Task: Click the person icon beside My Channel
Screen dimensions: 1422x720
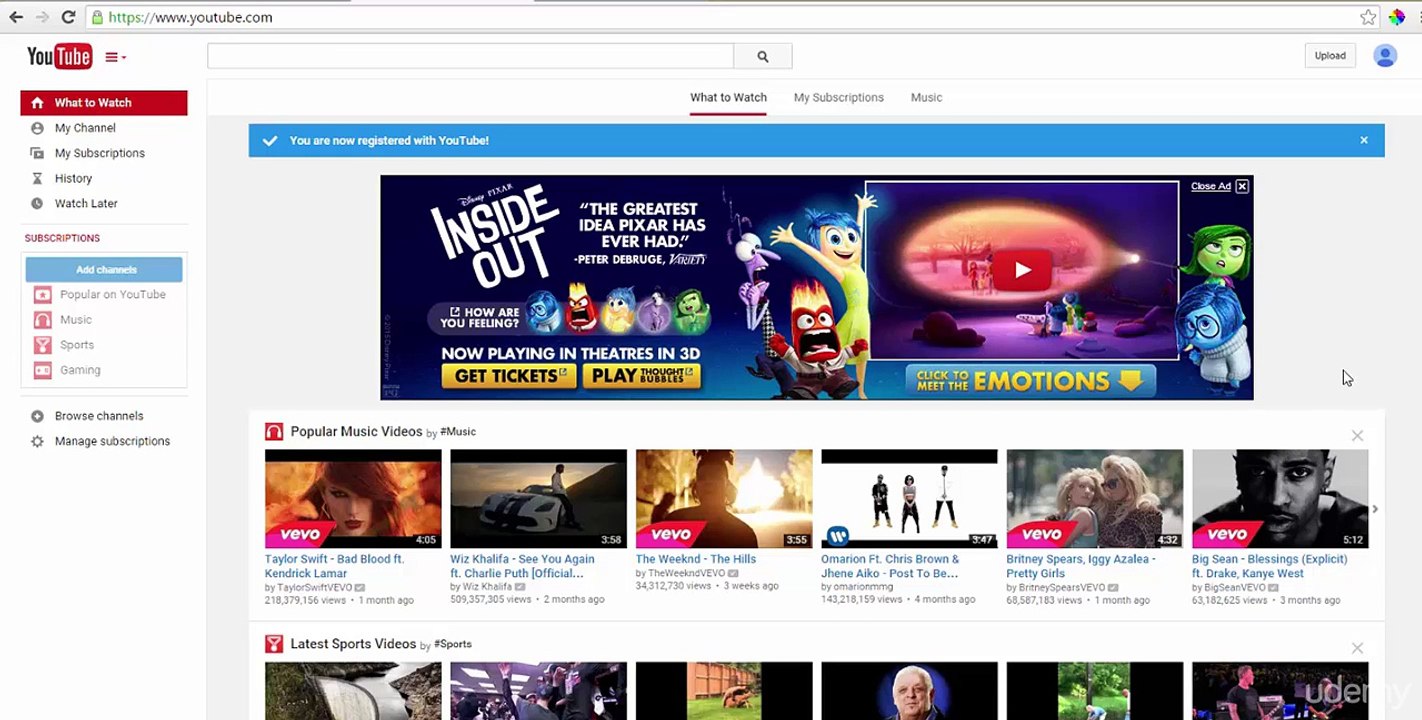Action: 37,128
